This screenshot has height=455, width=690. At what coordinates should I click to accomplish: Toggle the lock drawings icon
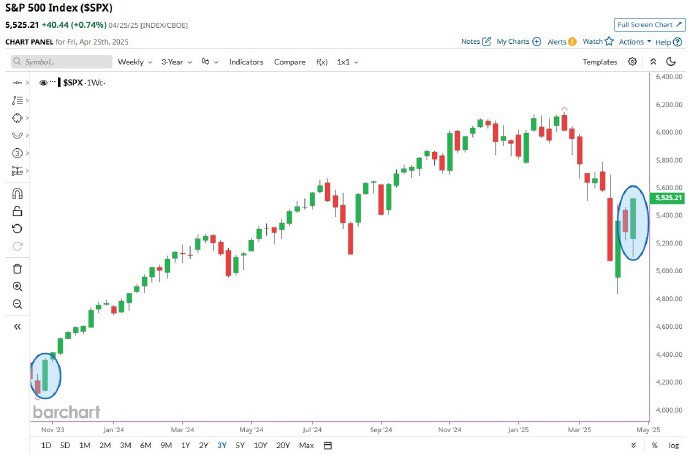pos(17,211)
